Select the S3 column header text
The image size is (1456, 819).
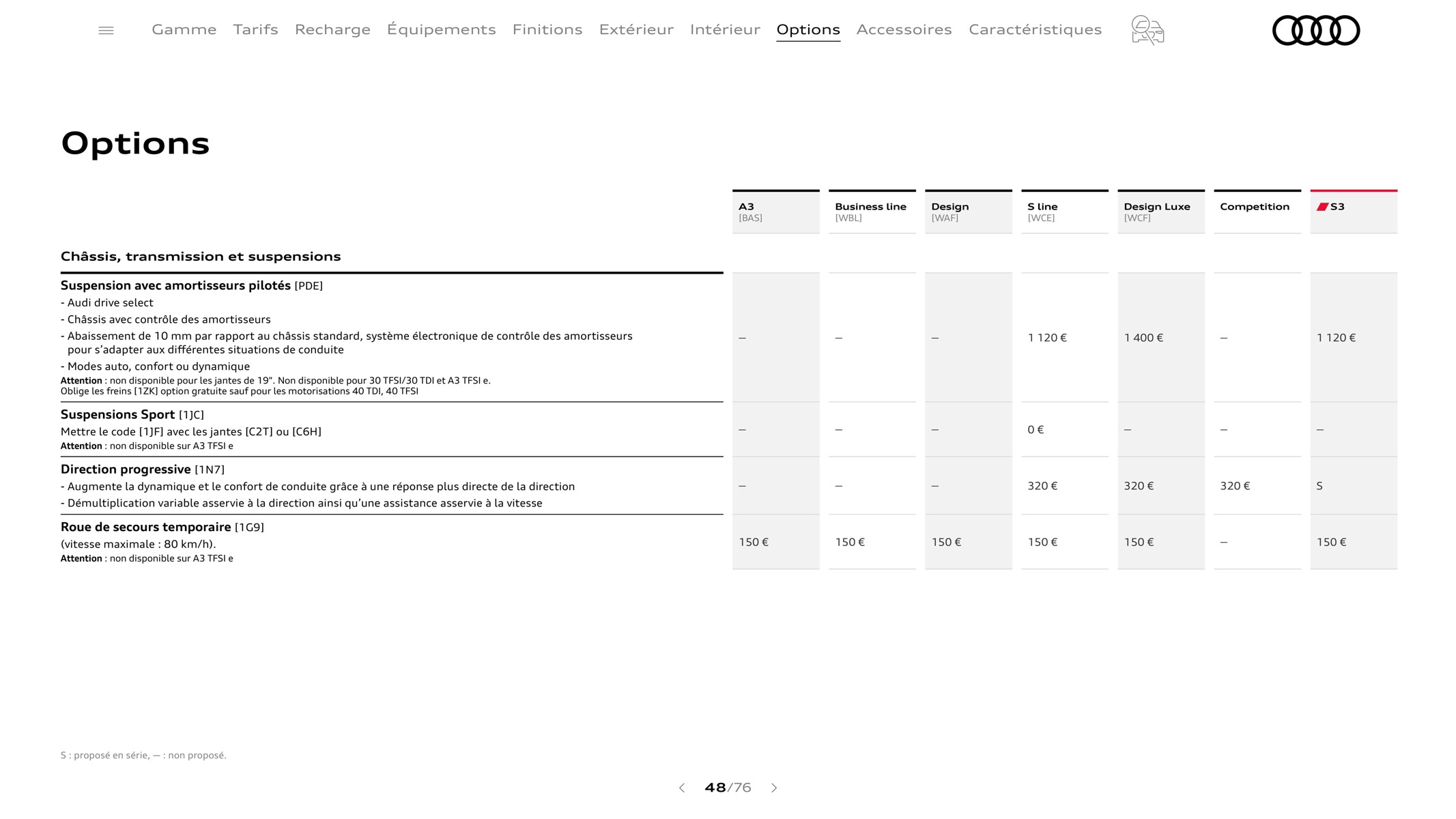click(1337, 207)
